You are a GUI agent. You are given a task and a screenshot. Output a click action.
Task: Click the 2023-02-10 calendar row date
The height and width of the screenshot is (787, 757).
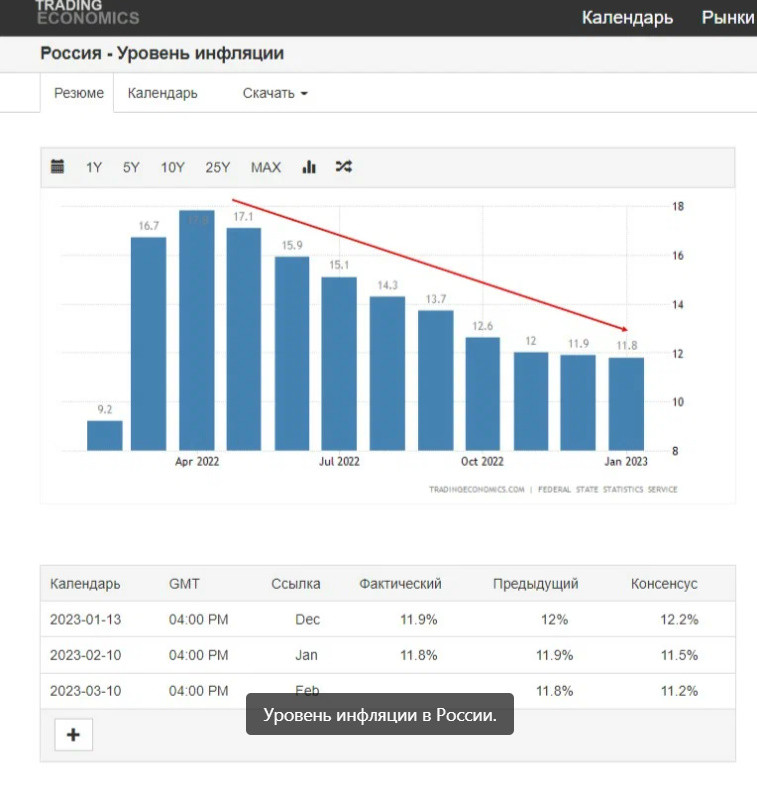coord(85,655)
